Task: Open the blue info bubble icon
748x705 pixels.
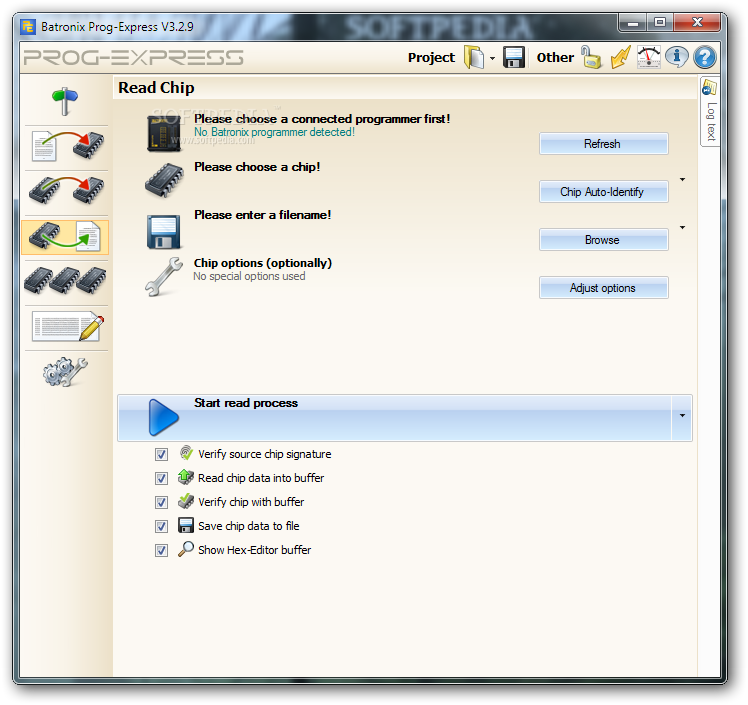Action: pos(676,57)
